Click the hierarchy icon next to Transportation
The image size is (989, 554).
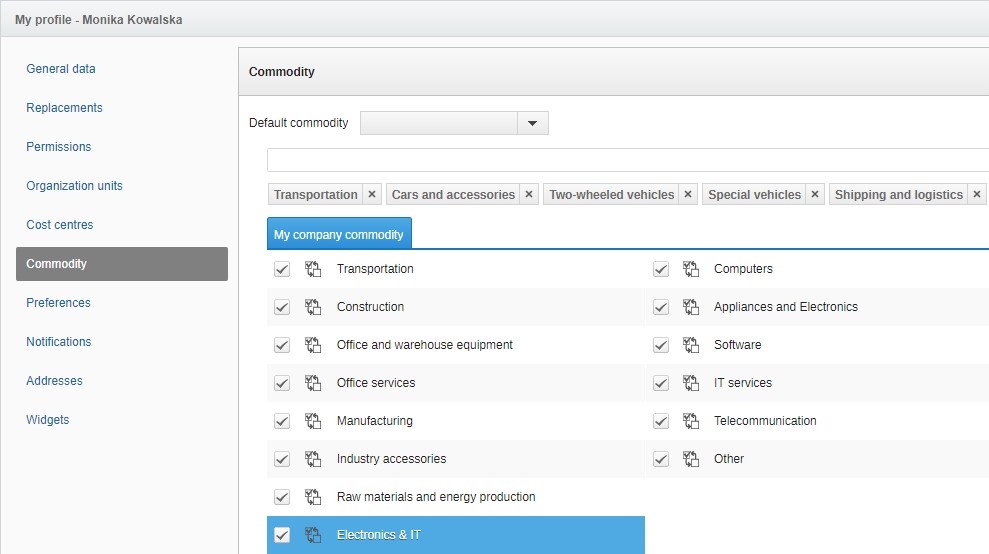(x=313, y=269)
